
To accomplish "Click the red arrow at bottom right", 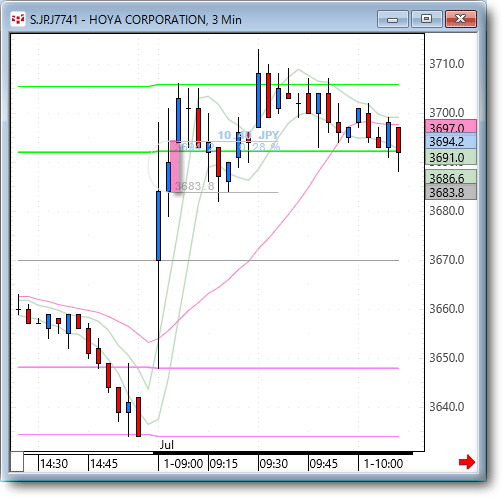I will [x=466, y=462].
